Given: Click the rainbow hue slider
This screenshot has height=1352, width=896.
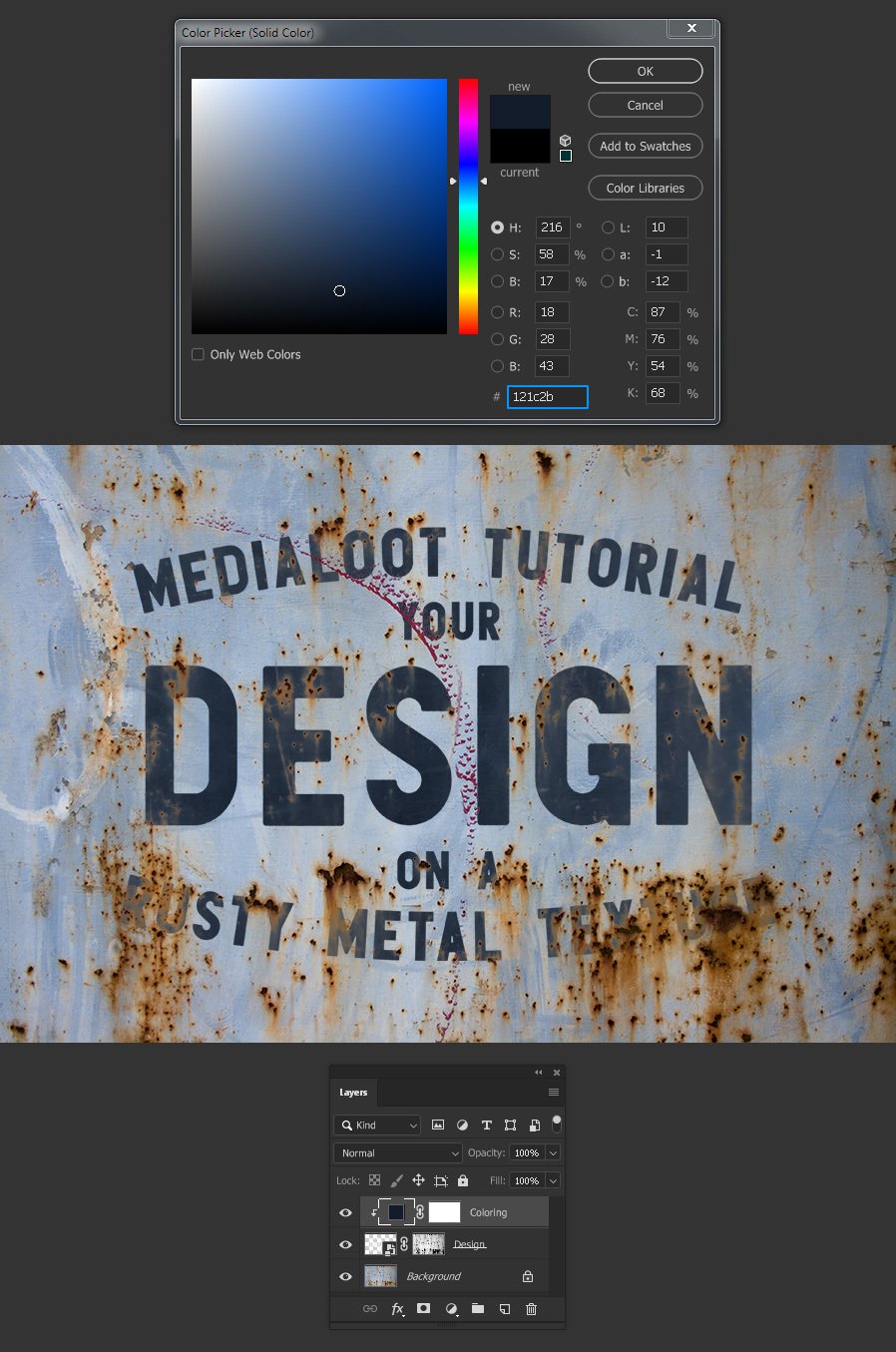Looking at the screenshot, I should point(468,207).
